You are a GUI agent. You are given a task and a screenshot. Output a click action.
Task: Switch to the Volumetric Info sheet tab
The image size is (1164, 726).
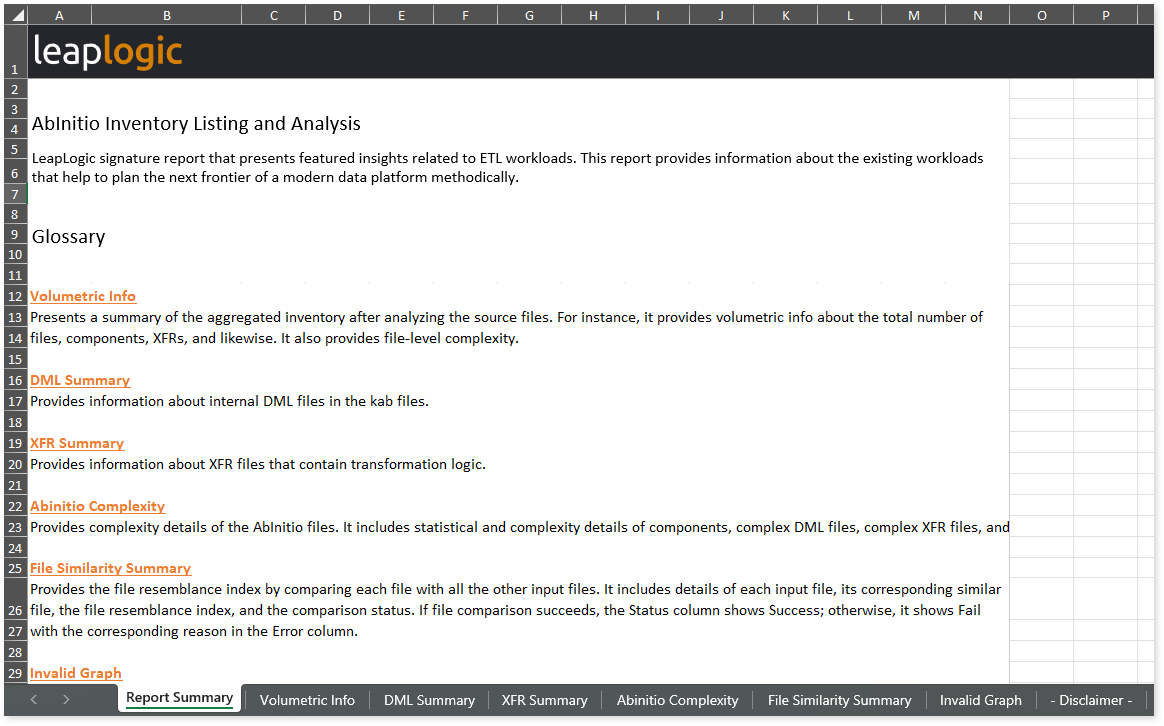[307, 700]
